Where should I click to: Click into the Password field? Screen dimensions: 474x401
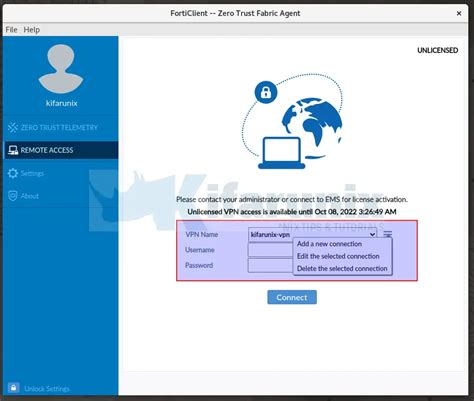270,265
